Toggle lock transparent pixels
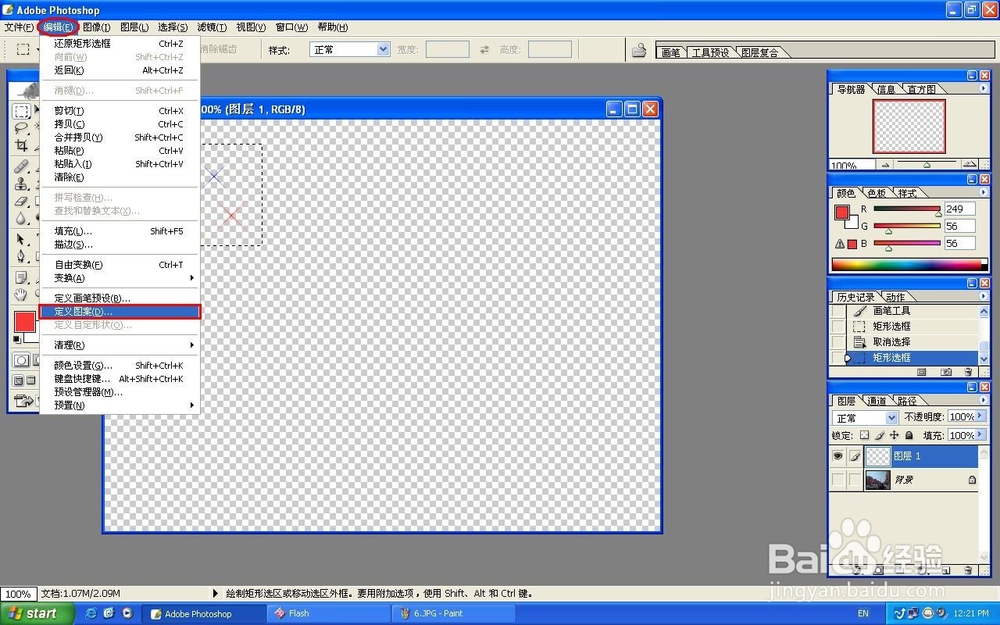 [x=864, y=435]
